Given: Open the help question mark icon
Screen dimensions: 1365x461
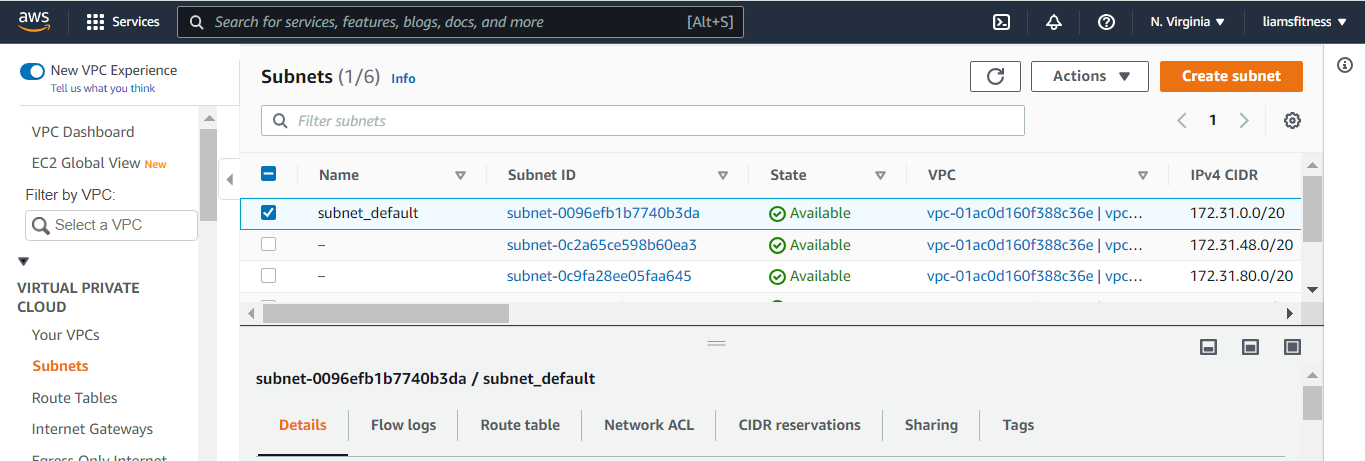Looking at the screenshot, I should tap(1106, 22).
